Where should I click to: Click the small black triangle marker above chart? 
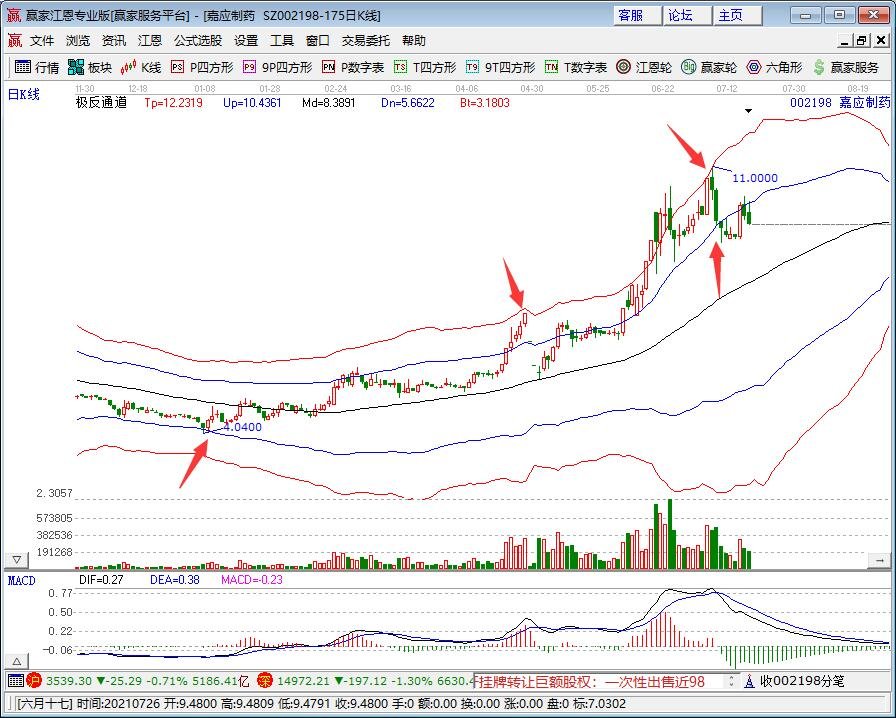pyautogui.click(x=749, y=111)
